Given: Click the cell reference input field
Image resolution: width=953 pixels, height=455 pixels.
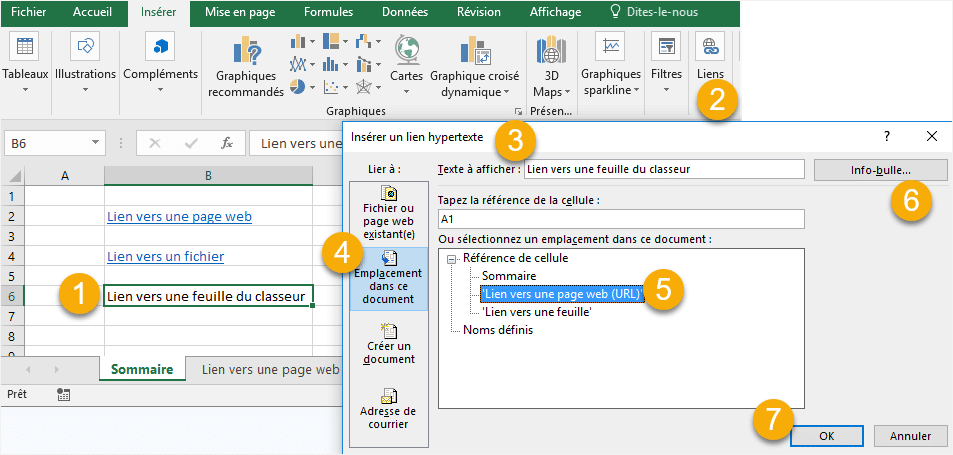Looking at the screenshot, I should [620, 219].
